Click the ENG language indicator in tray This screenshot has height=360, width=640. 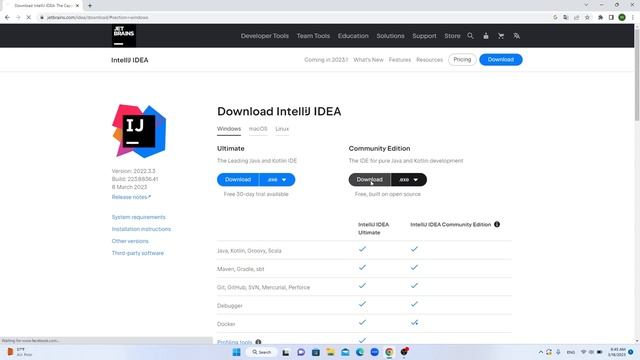tap(571, 352)
